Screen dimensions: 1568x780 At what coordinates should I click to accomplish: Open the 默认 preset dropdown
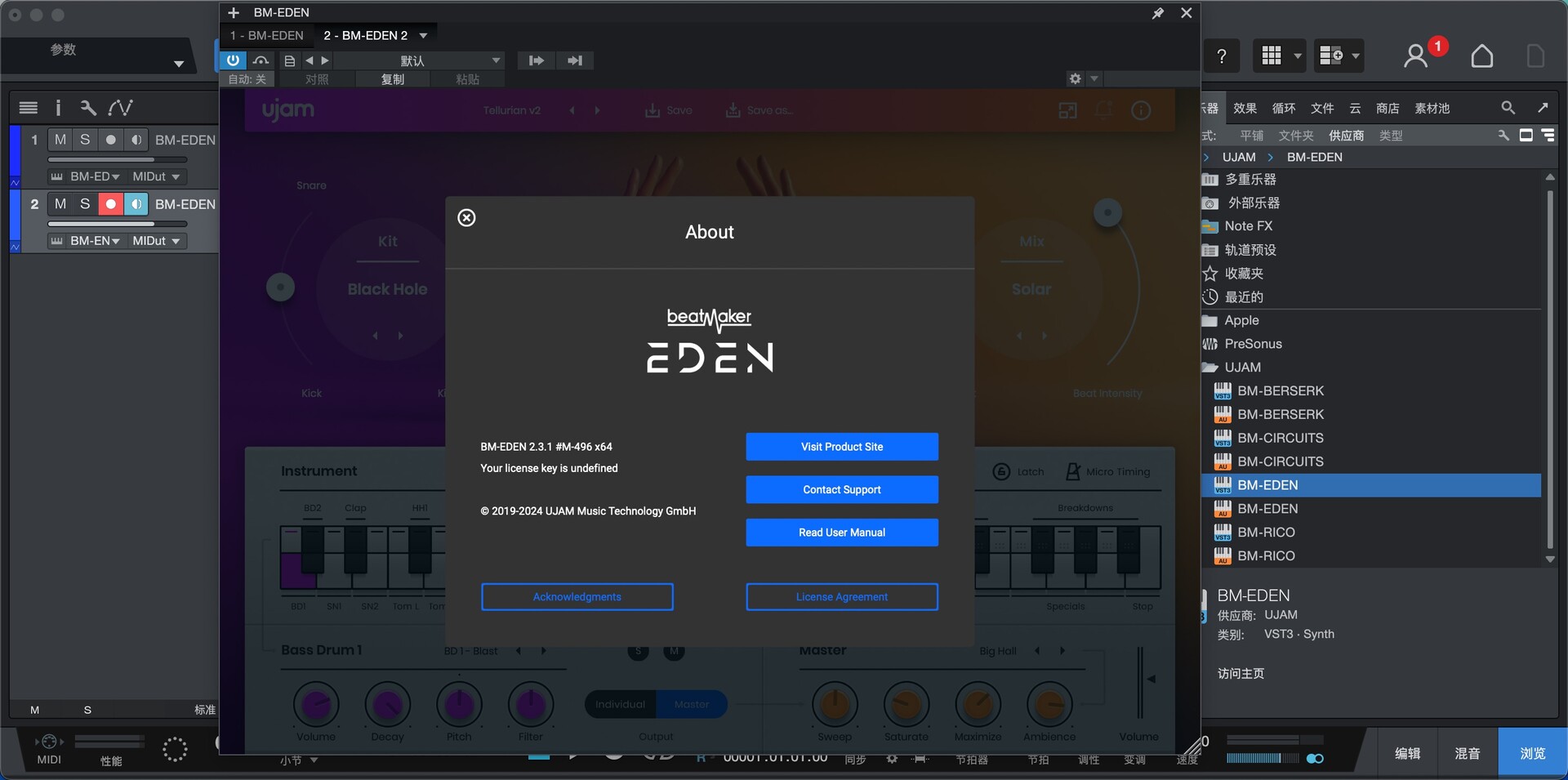pos(419,60)
